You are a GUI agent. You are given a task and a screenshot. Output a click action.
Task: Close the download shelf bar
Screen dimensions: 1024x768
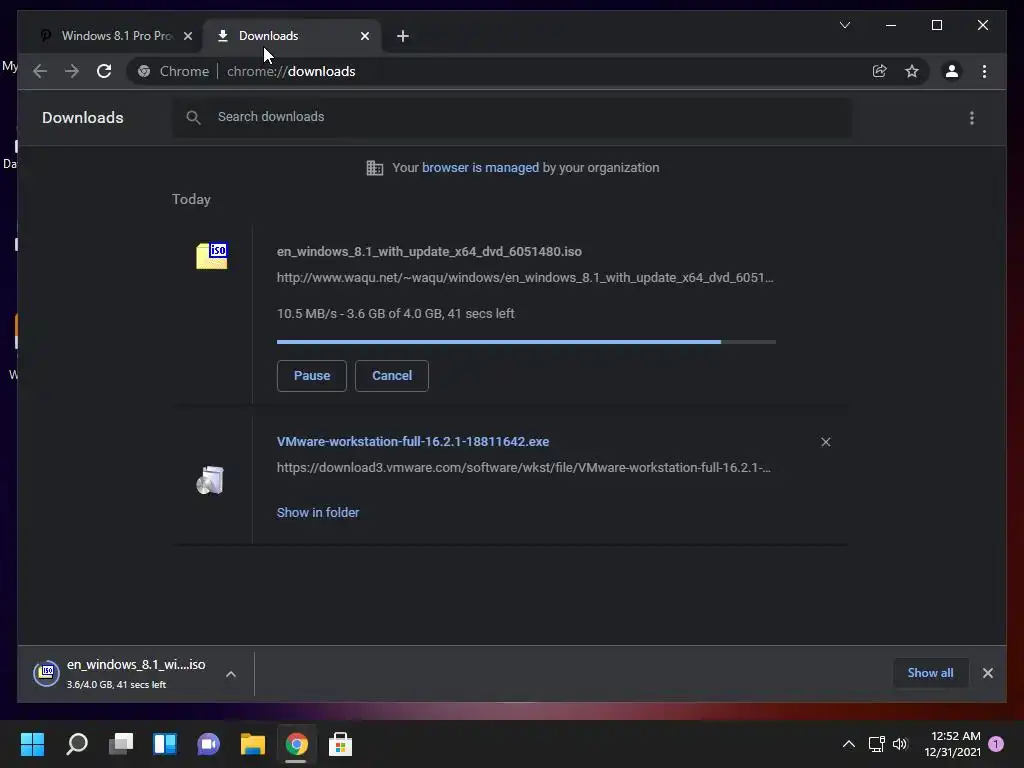[987, 673]
